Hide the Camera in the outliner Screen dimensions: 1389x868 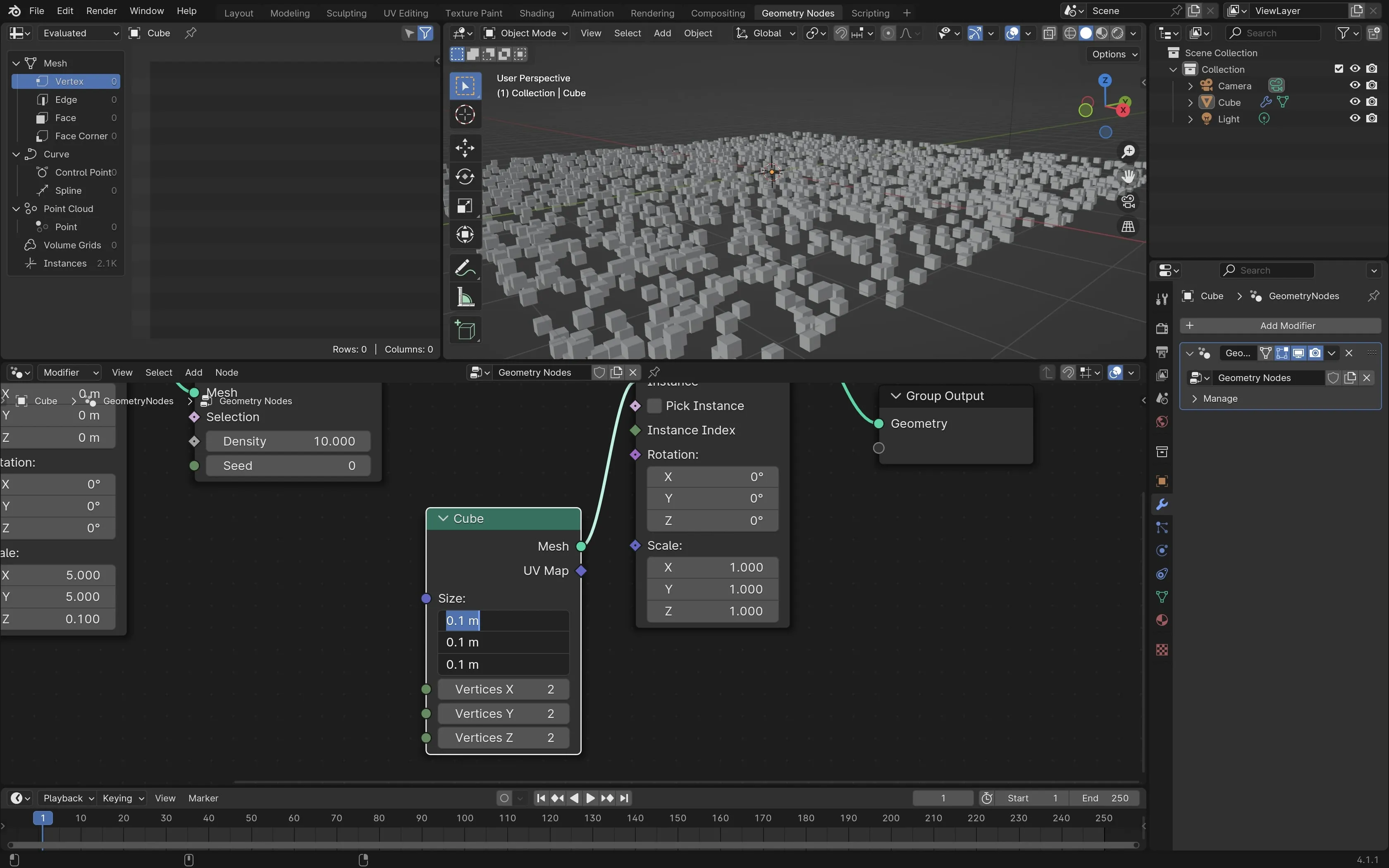coord(1355,86)
